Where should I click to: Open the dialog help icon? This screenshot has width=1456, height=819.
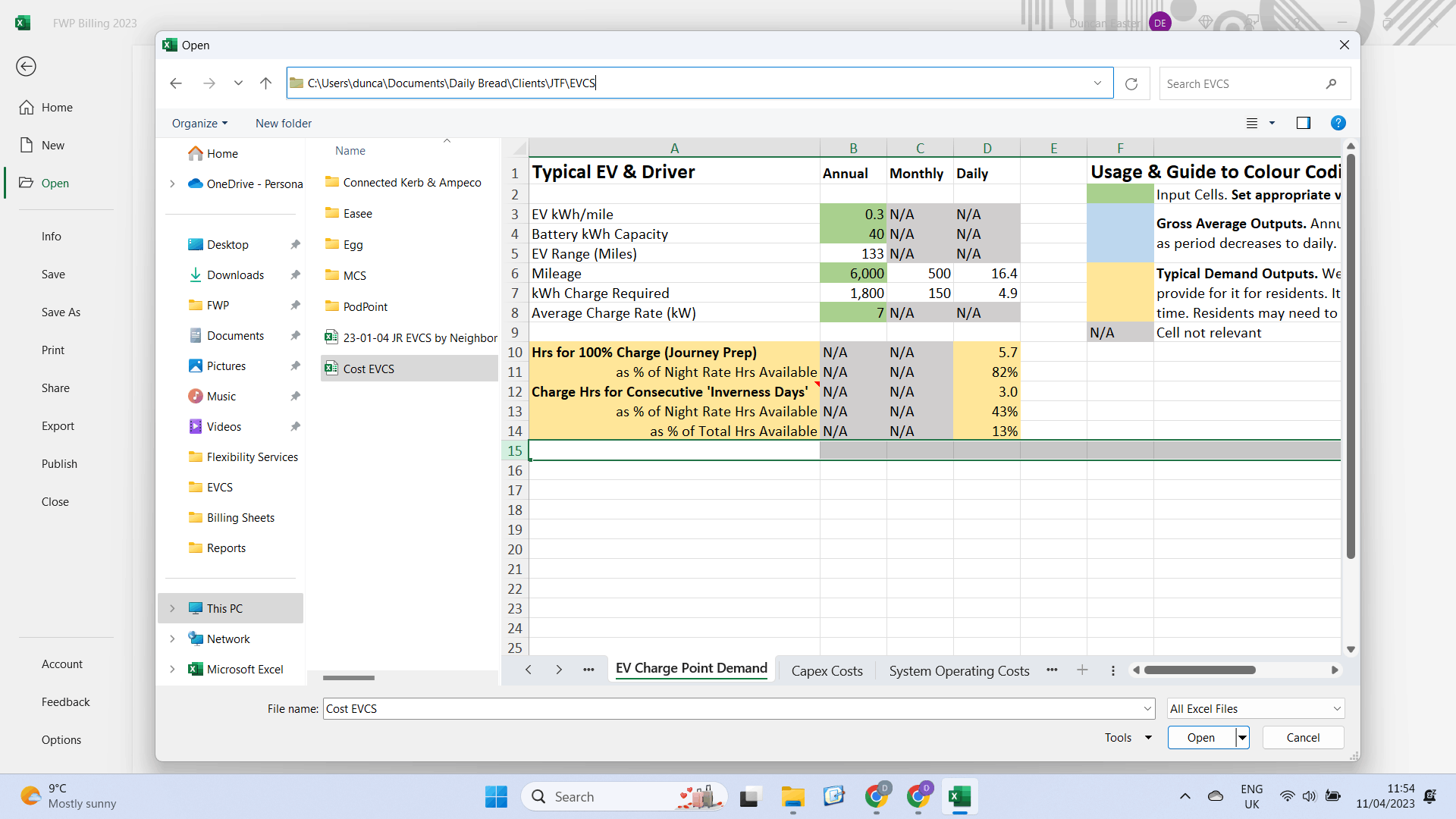tap(1338, 123)
